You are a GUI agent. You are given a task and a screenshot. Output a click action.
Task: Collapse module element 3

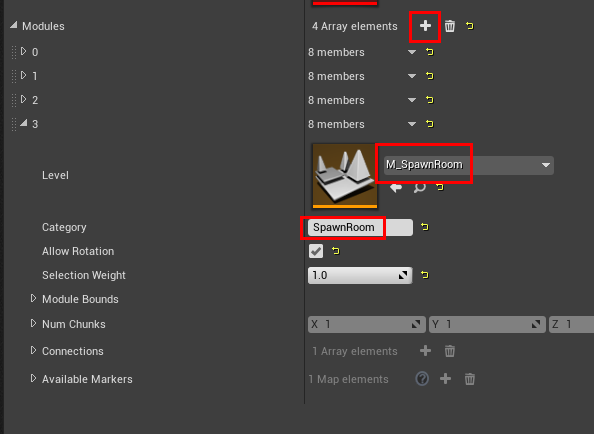(x=23, y=123)
